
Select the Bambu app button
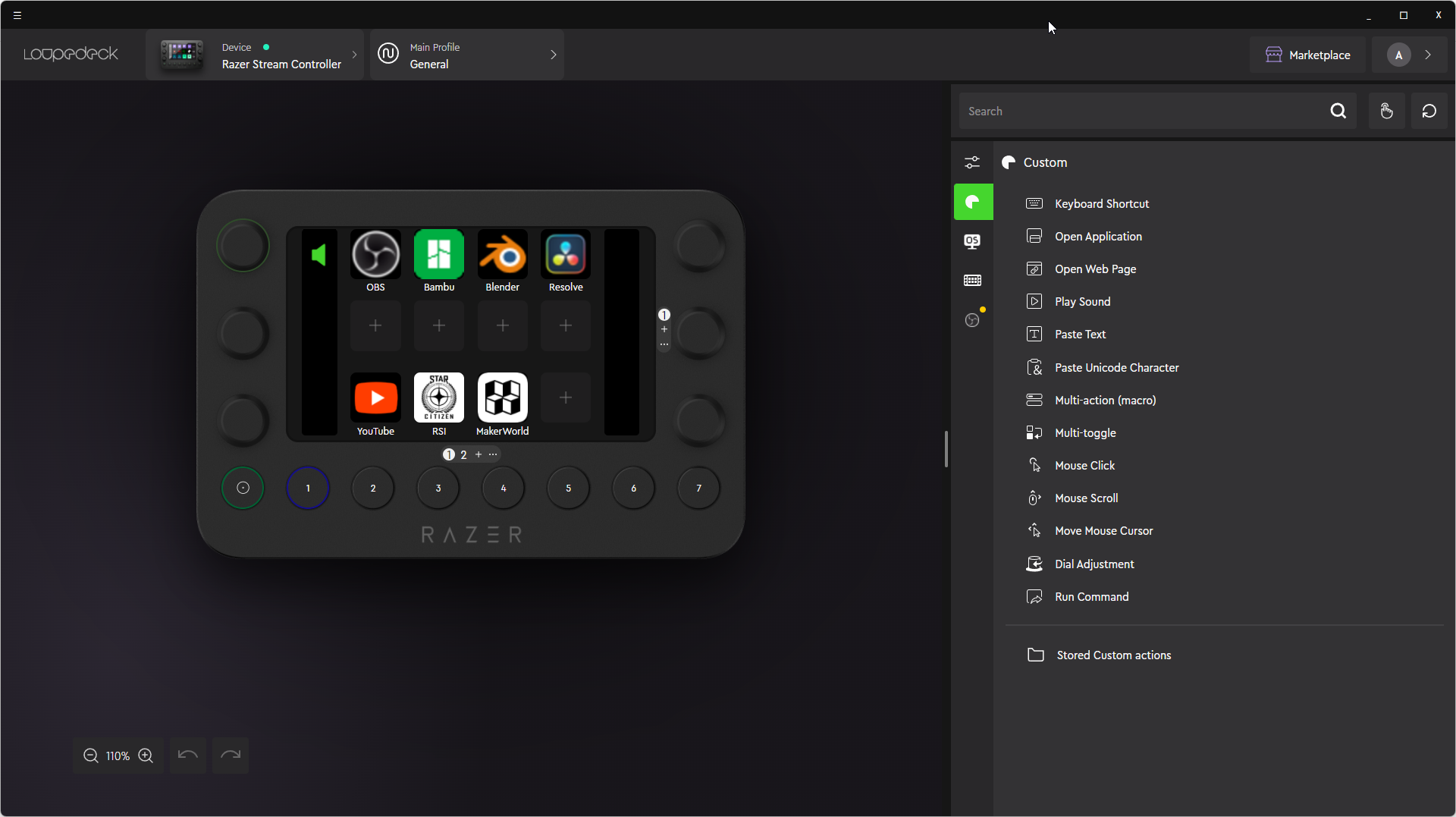tap(438, 255)
